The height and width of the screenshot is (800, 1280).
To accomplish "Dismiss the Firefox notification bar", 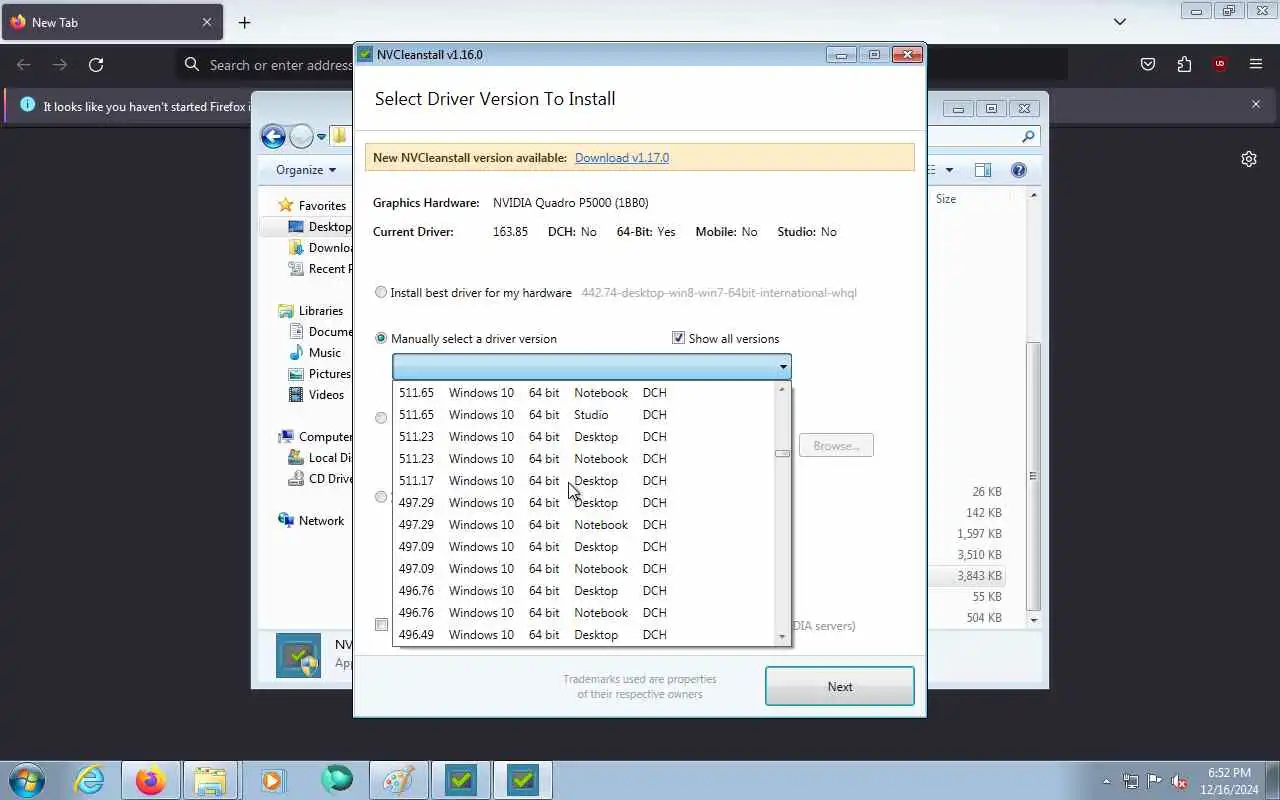I will point(1256,104).
